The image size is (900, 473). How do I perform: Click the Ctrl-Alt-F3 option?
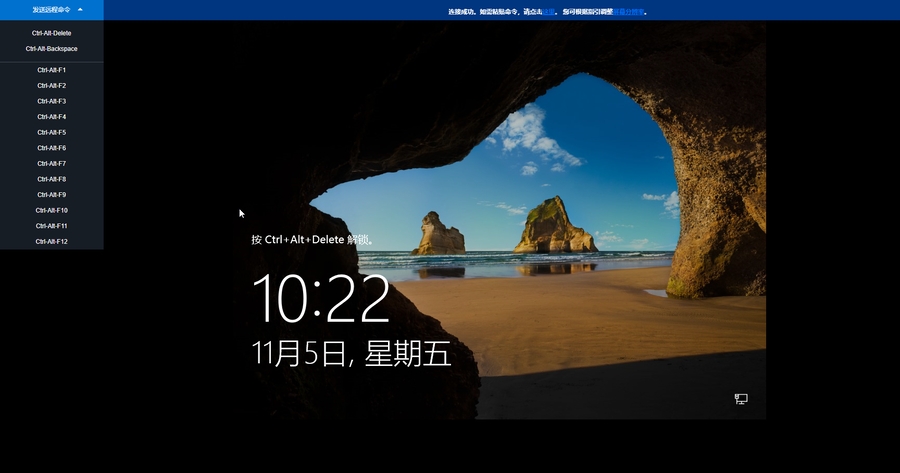tap(51, 101)
